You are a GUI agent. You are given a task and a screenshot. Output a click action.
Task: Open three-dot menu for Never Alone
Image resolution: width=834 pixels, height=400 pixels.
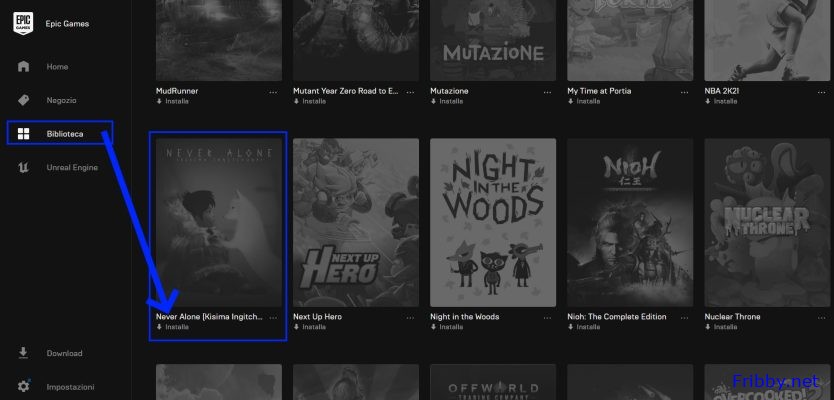click(x=274, y=317)
